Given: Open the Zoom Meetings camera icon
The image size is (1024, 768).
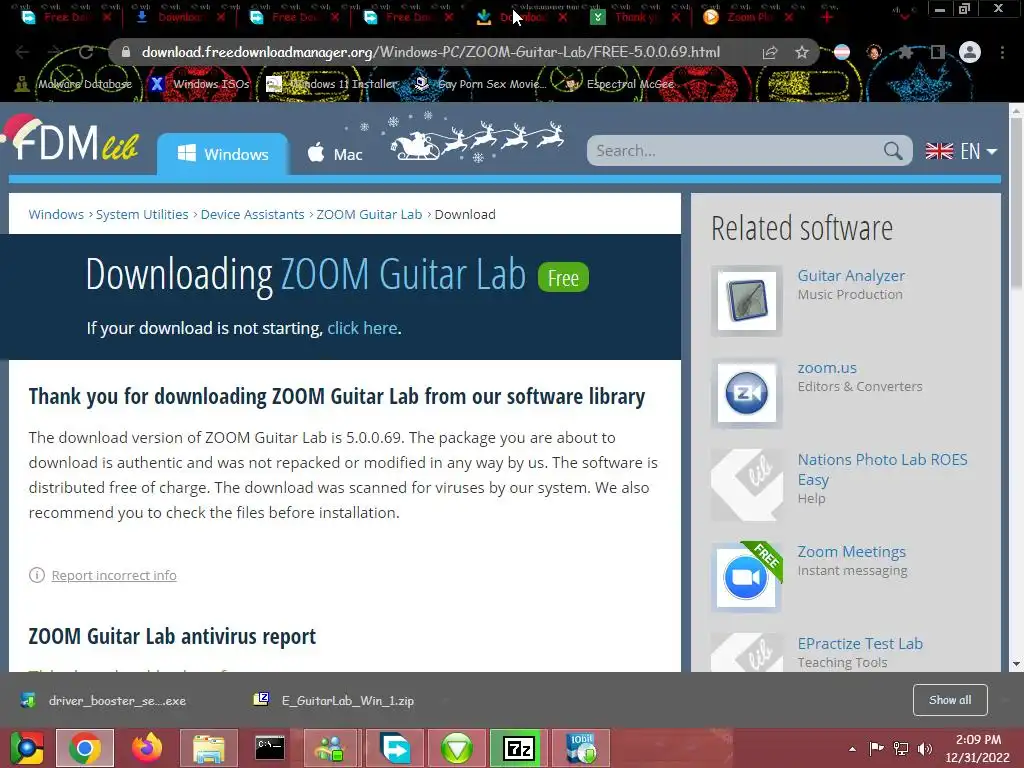Looking at the screenshot, I should coord(746,577).
